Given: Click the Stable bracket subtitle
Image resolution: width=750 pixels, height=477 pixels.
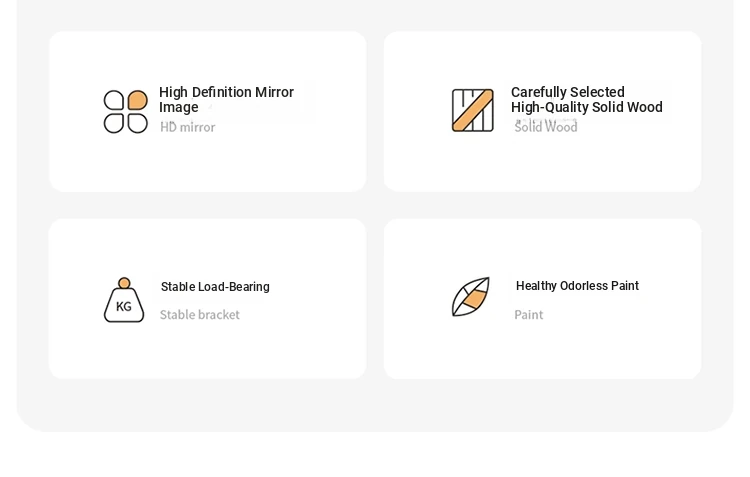Looking at the screenshot, I should pos(199,315).
